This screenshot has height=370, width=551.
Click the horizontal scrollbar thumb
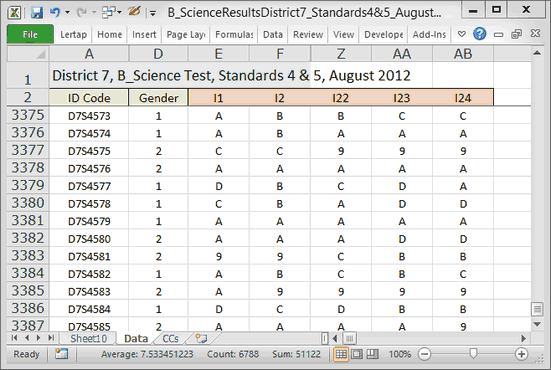350,338
